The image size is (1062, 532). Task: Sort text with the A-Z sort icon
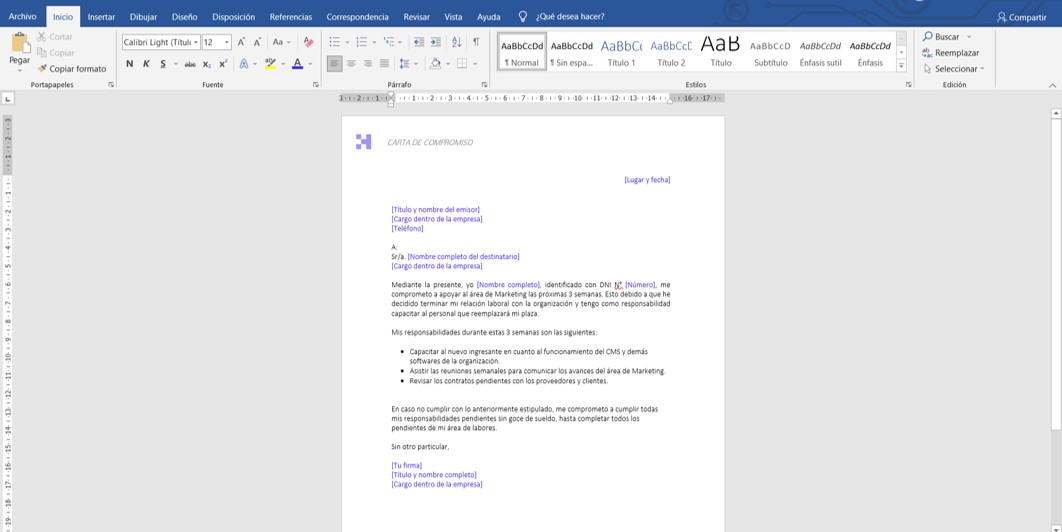[456, 42]
